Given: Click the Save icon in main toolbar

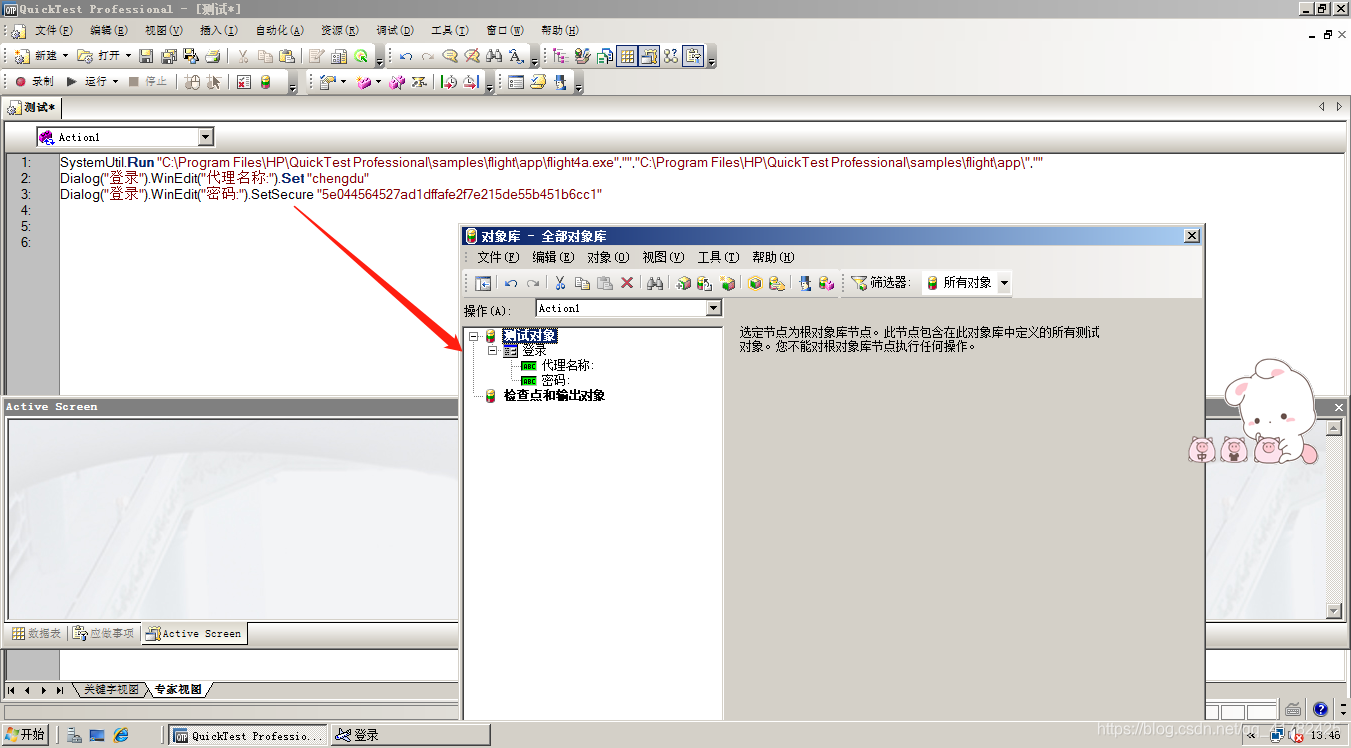Looking at the screenshot, I should (x=146, y=56).
